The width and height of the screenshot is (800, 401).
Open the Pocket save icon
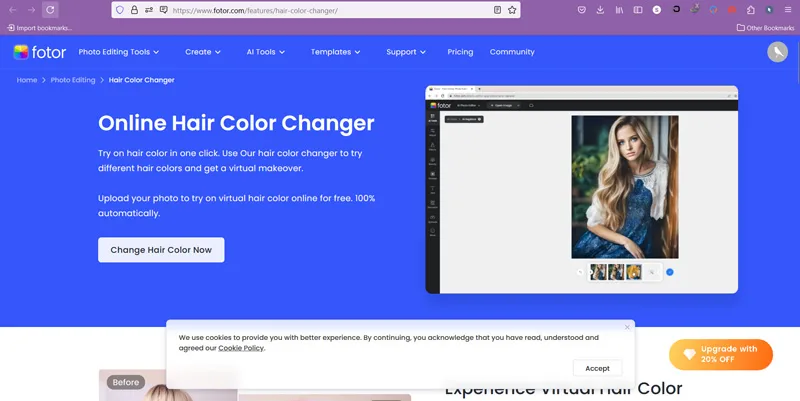[582, 10]
